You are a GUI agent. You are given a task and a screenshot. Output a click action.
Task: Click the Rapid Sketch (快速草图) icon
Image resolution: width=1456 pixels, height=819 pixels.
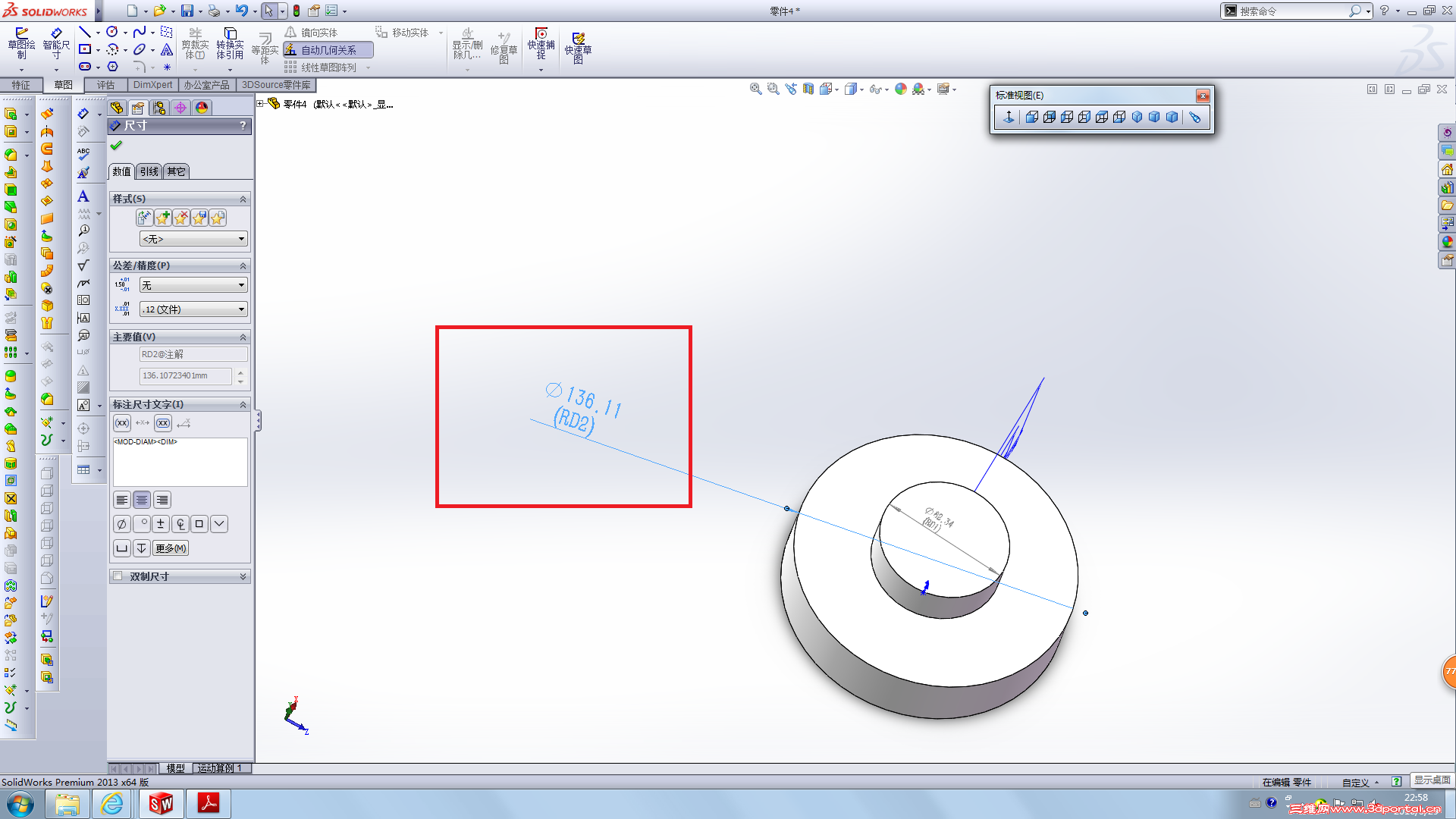(578, 45)
